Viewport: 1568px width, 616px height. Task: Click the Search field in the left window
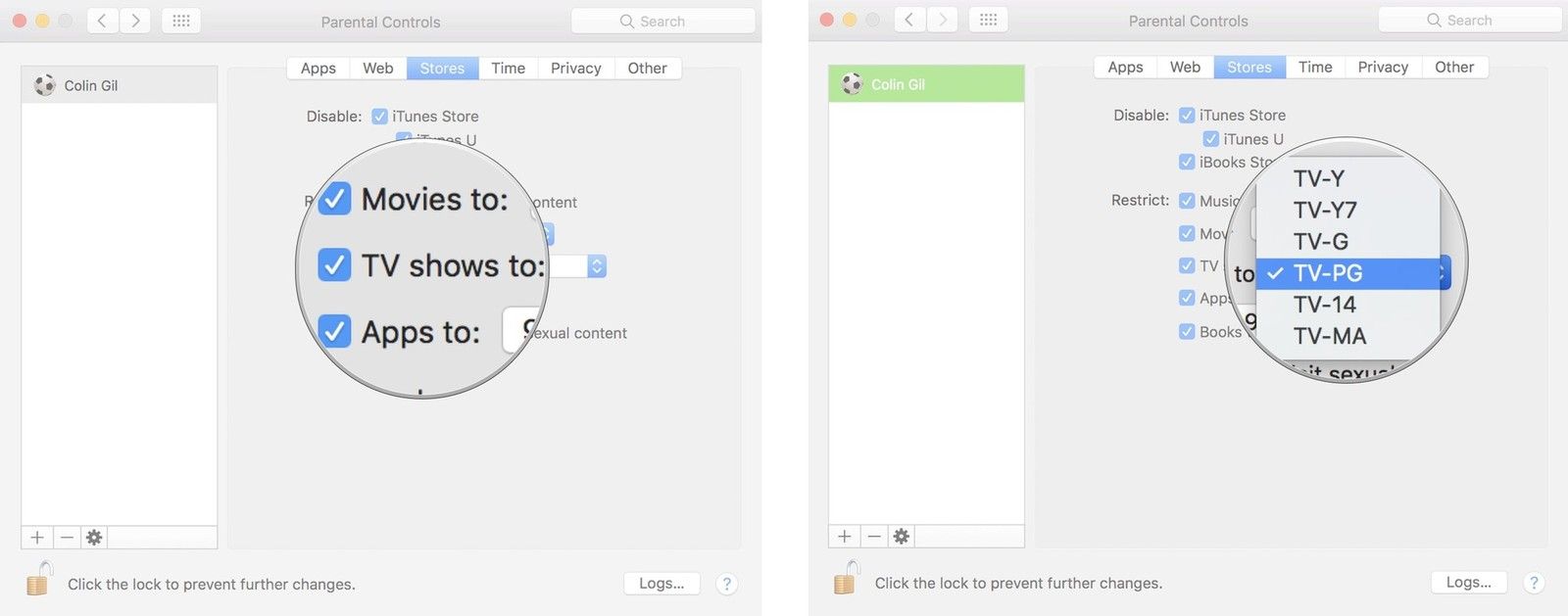(663, 22)
